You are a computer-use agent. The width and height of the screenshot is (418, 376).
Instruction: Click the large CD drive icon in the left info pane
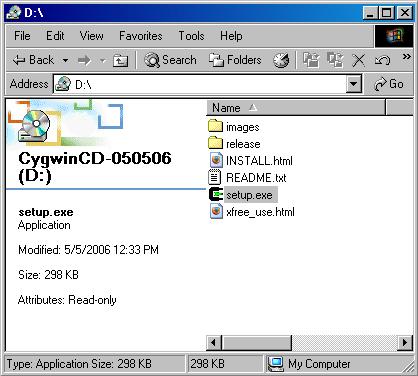[x=34, y=126]
